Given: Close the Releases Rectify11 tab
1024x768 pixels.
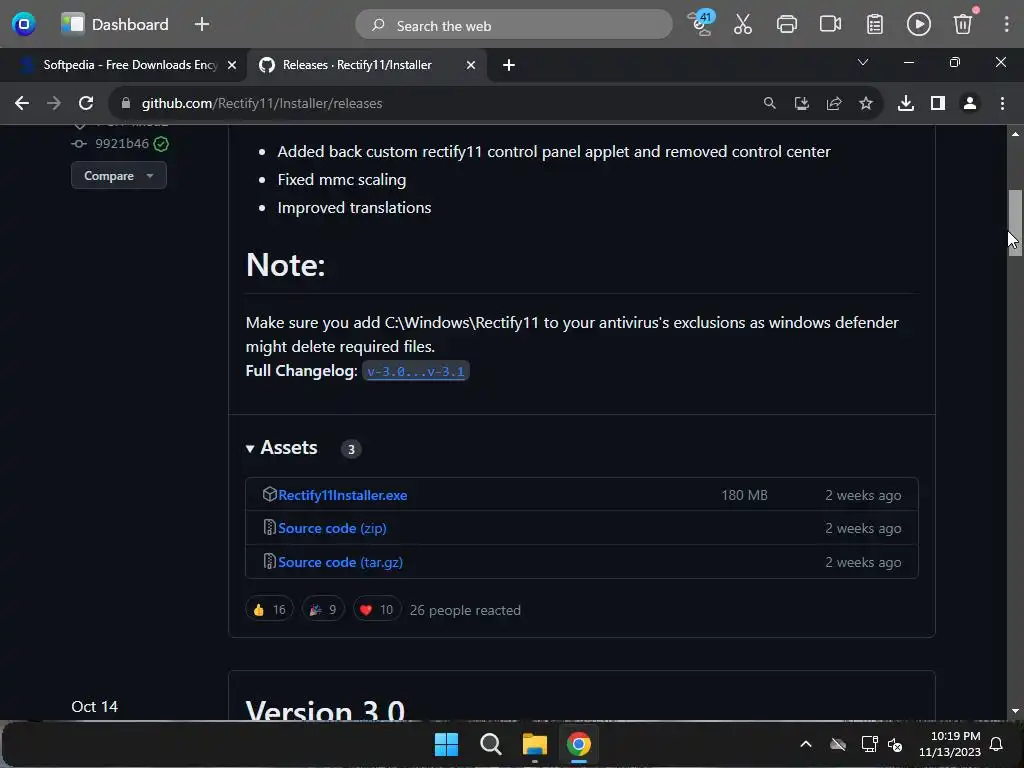Looking at the screenshot, I should (470, 65).
